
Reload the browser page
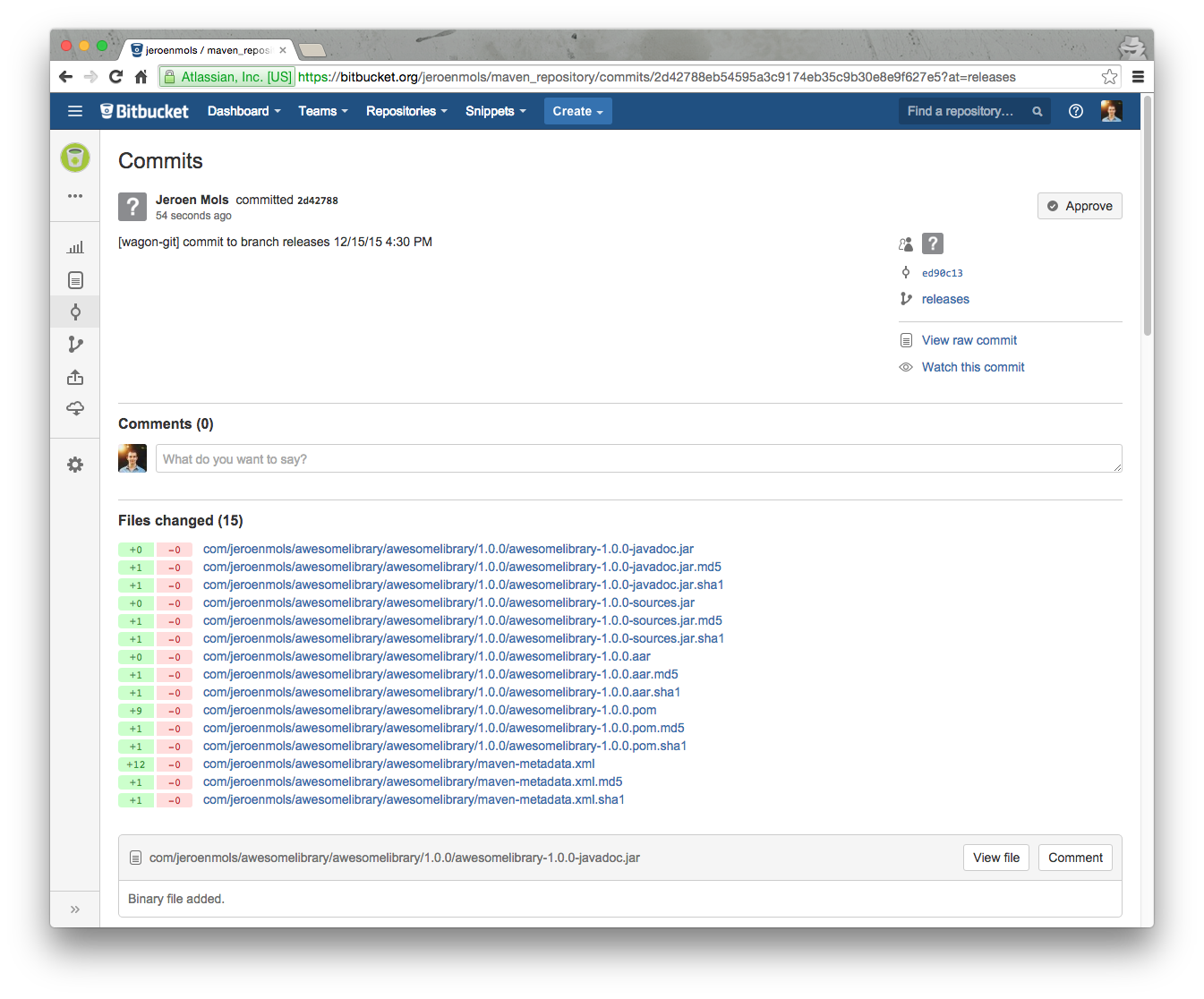tap(115, 77)
